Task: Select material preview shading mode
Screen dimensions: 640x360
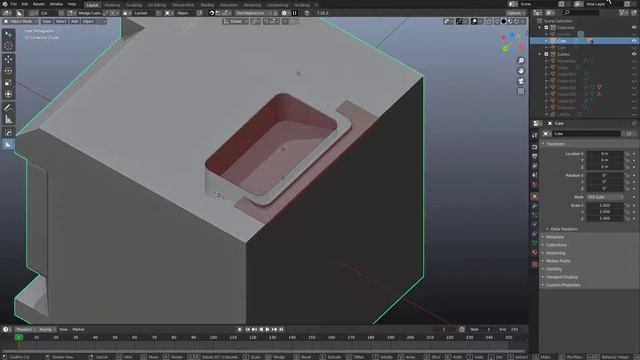Action: point(510,21)
